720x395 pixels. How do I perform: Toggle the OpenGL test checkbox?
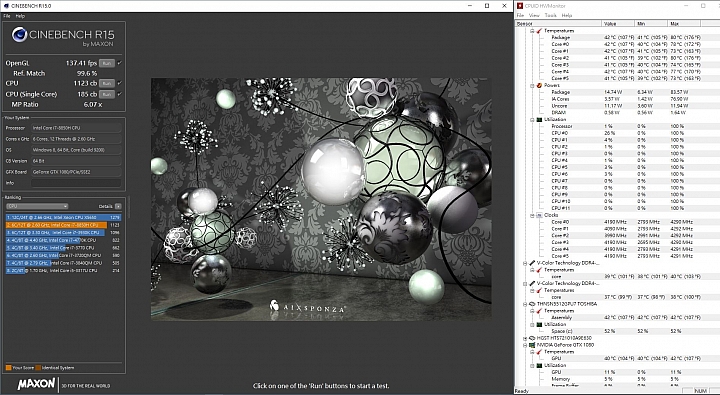coord(120,63)
